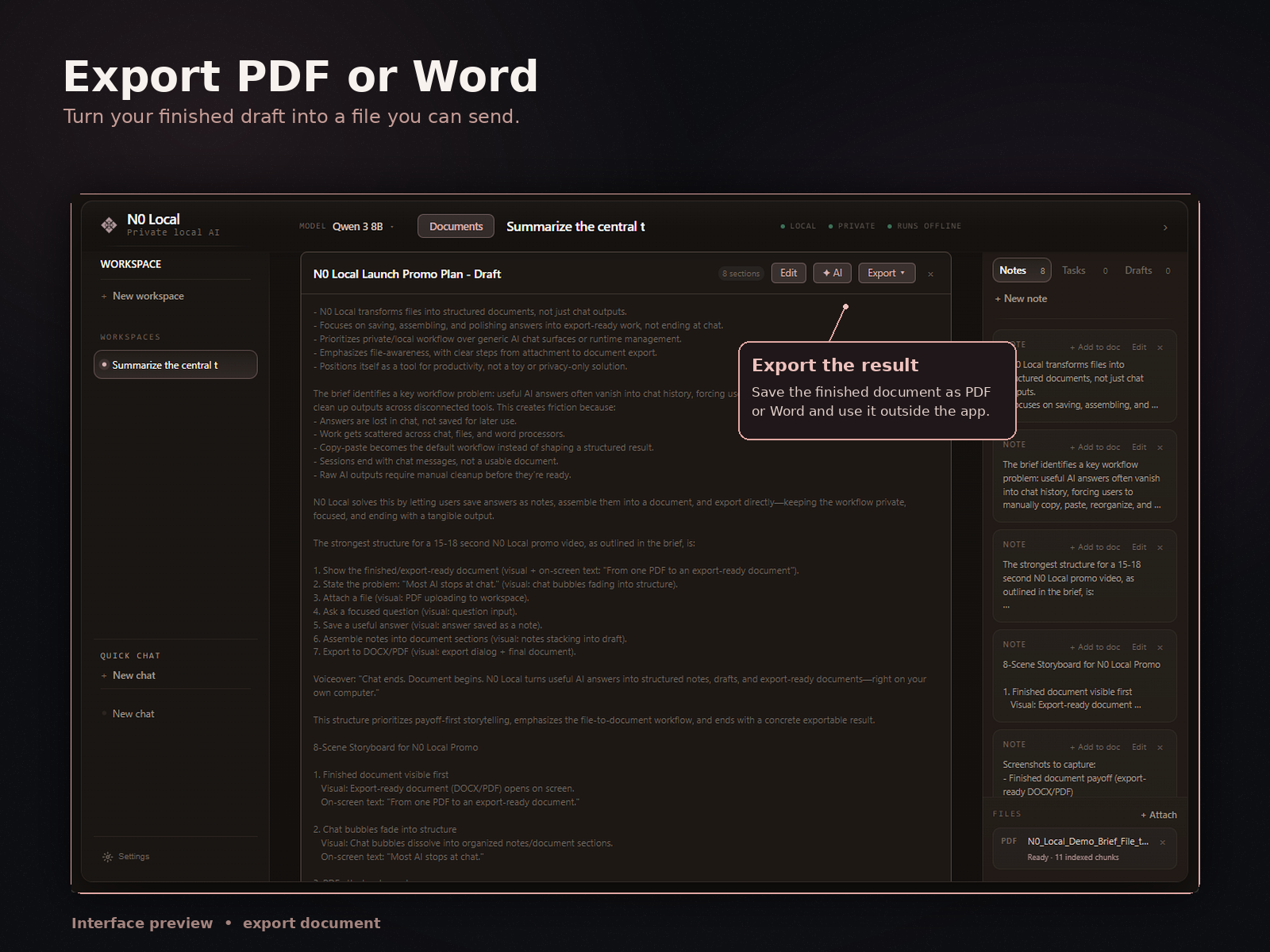The image size is (1270, 952).
Task: Create a New workspace
Action: pos(142,296)
